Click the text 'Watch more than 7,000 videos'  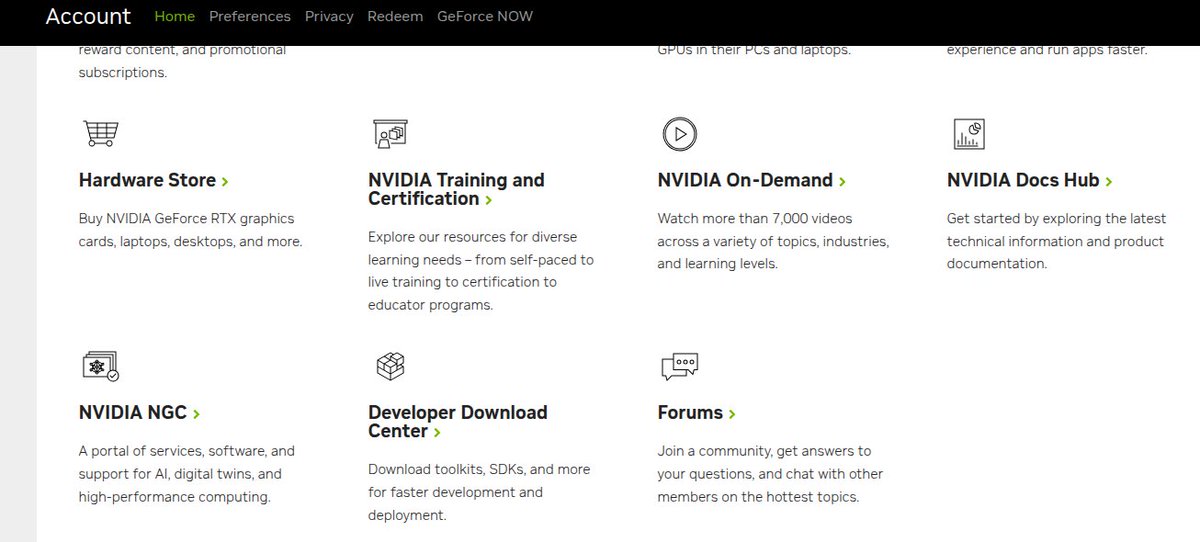point(755,218)
